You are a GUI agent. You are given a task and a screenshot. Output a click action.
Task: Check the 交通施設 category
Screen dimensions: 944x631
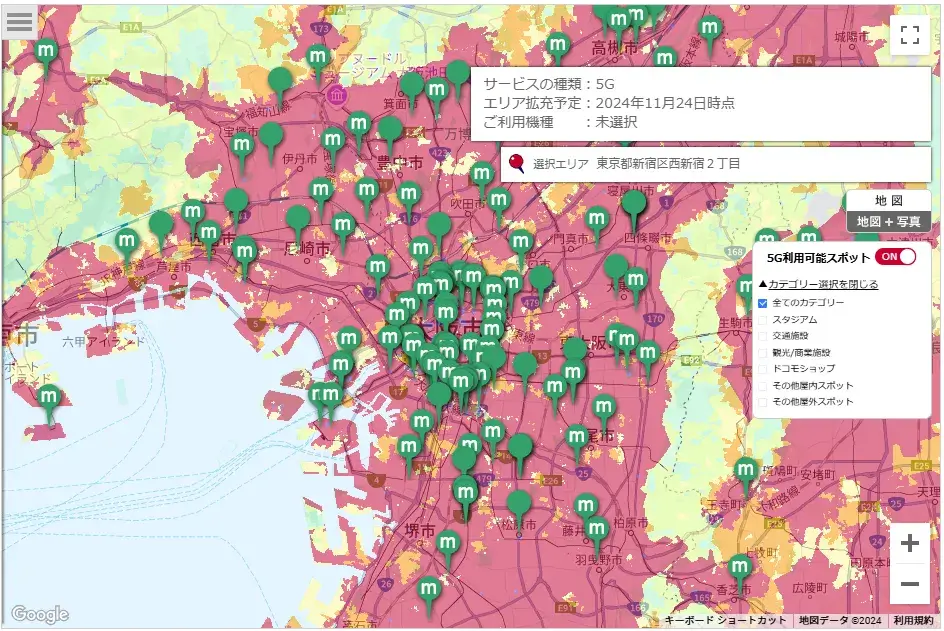763,336
